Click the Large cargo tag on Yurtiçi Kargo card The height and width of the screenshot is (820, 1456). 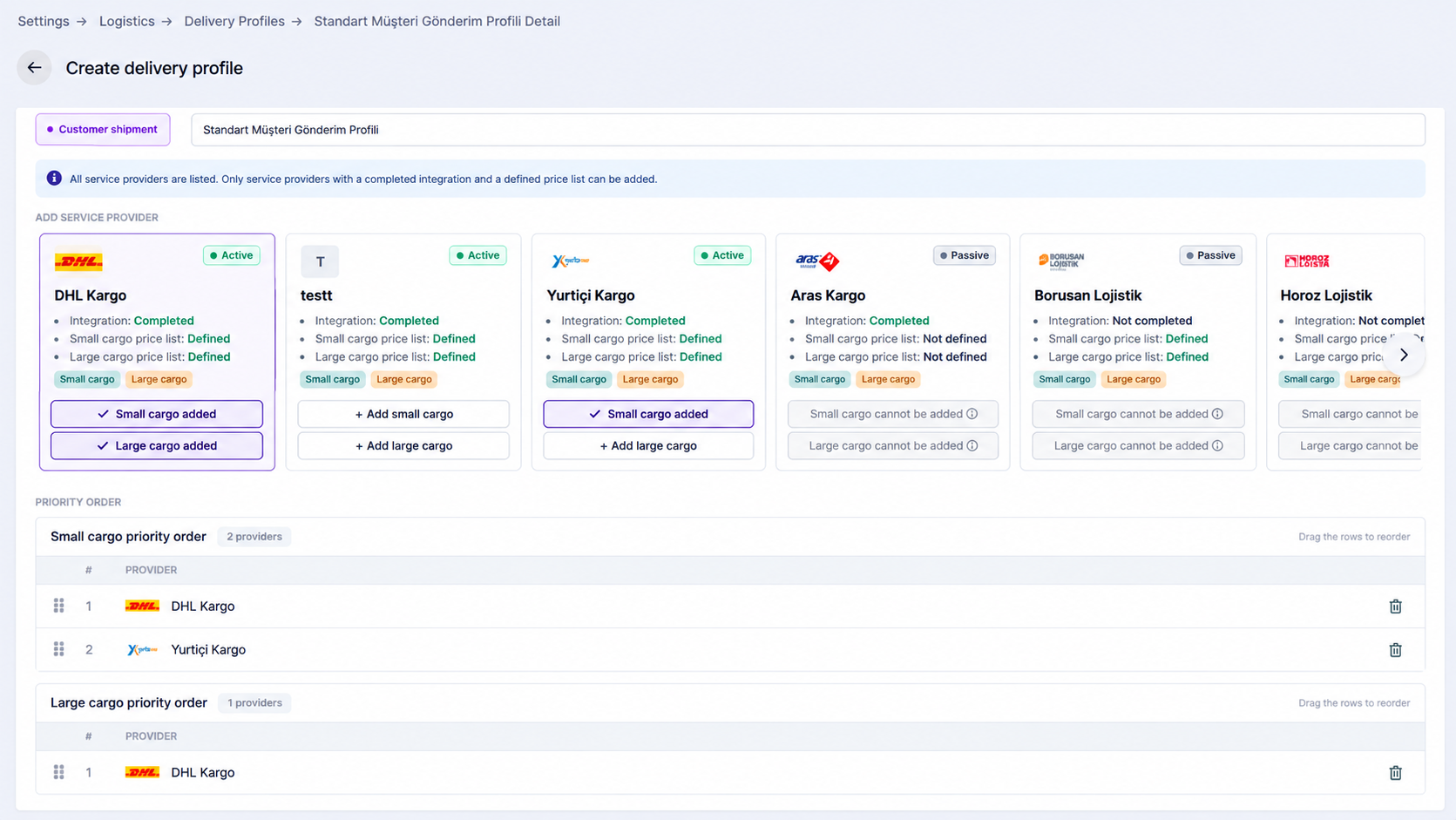click(650, 379)
